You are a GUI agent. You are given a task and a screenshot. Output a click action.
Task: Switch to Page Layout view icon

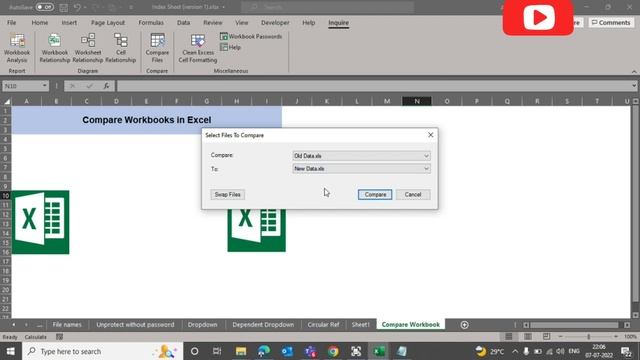(528, 337)
